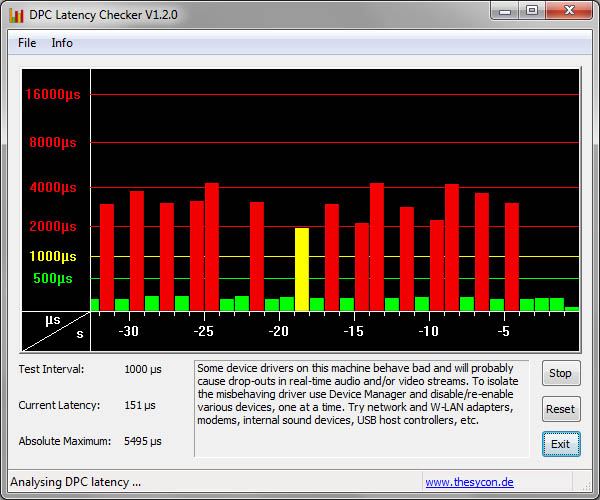Click the Absolute Maximum label

click(65, 441)
